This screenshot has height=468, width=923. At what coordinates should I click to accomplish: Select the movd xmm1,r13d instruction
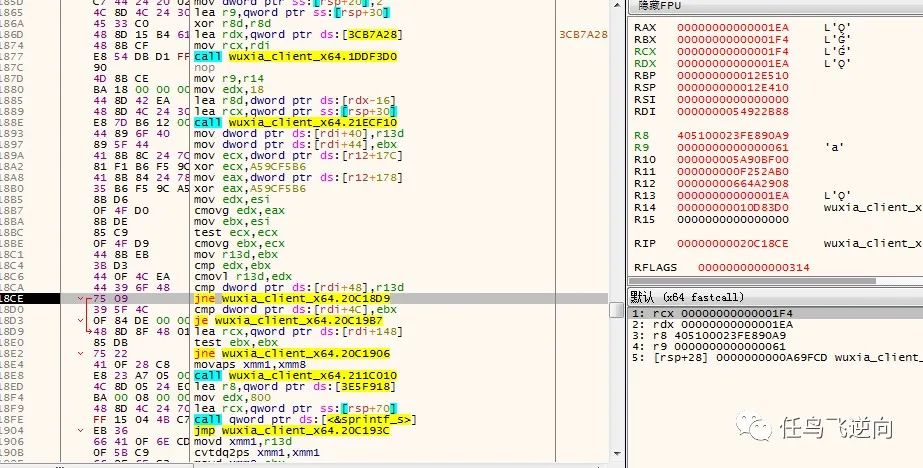[243, 442]
